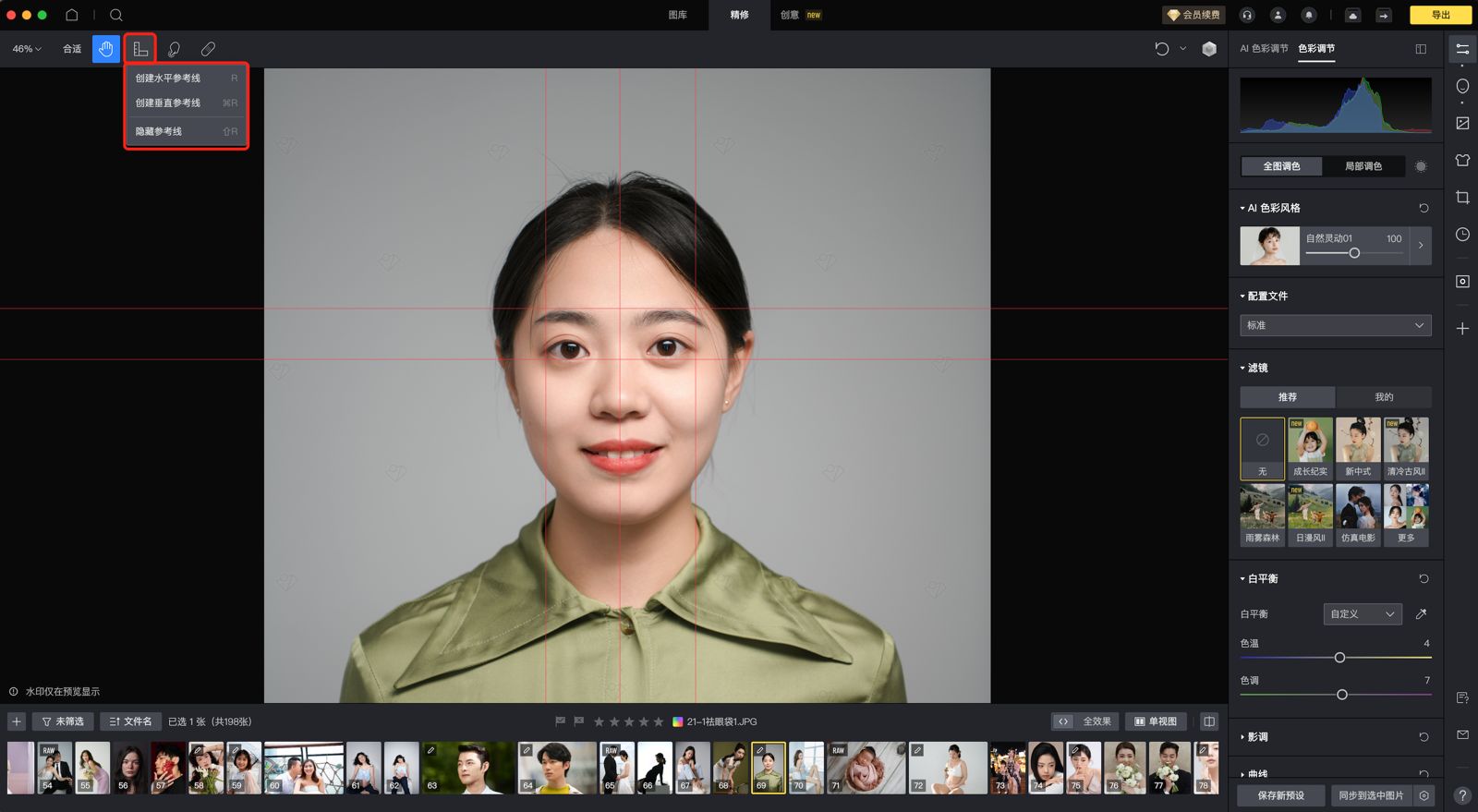
Task: Switch to the 图库 tab
Action: point(678,15)
